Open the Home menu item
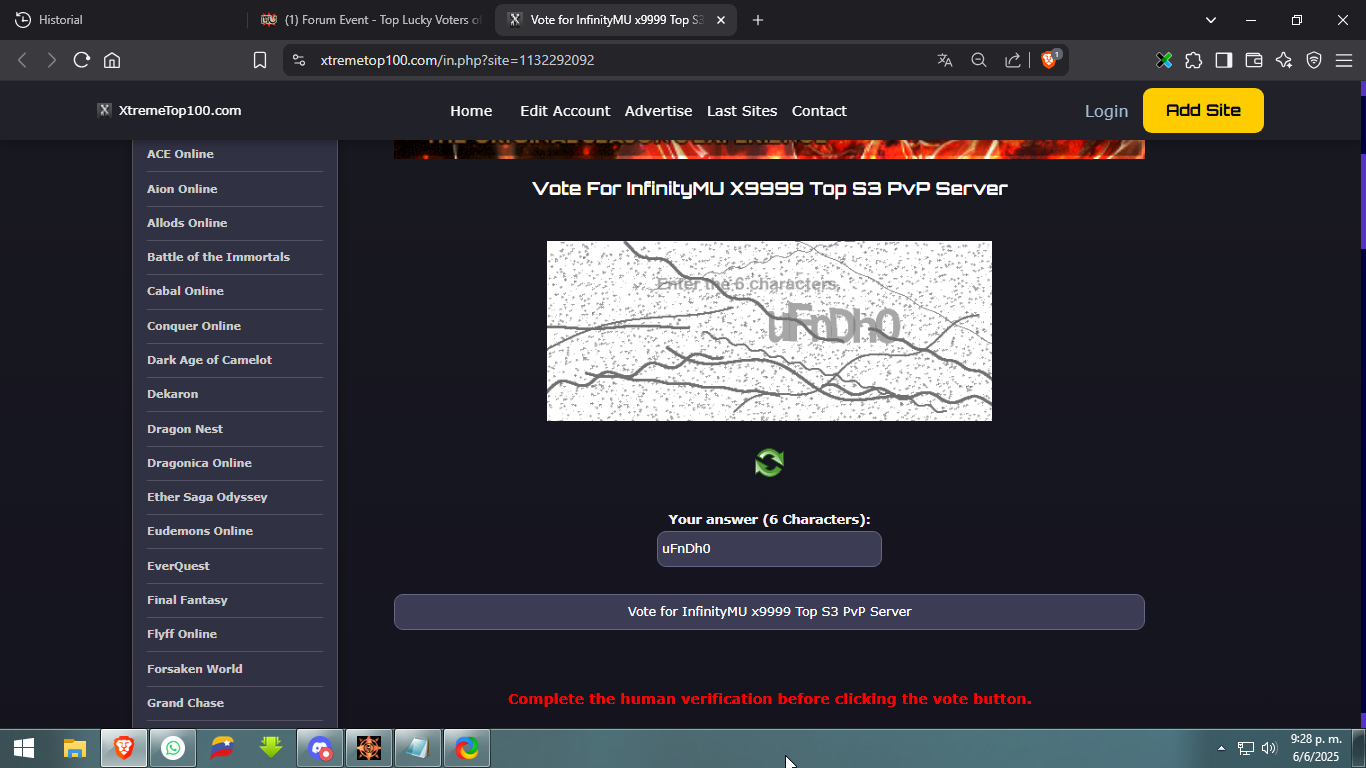The width and height of the screenshot is (1366, 768). click(x=471, y=111)
